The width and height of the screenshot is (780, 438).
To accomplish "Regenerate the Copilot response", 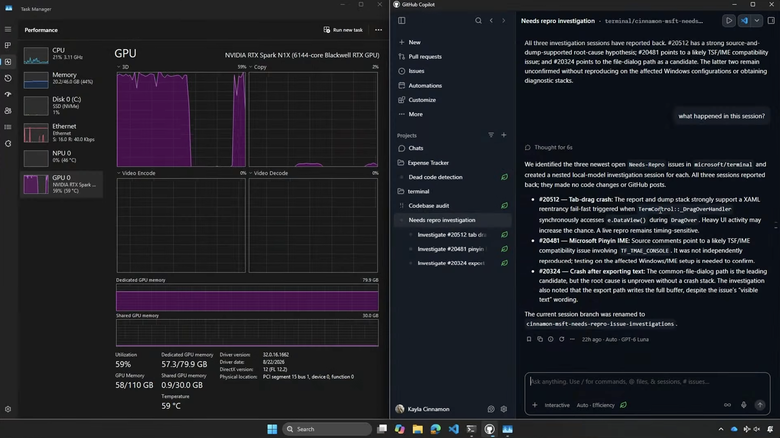I will 562,339.
